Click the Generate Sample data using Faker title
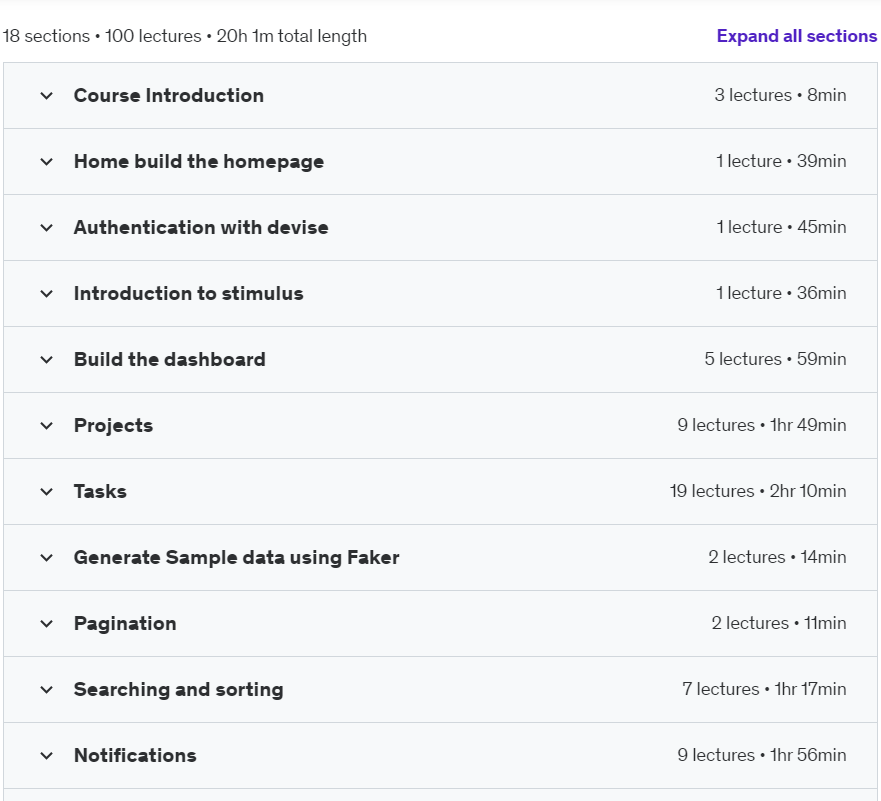Screen dimensions: 881x801 pos(237,558)
